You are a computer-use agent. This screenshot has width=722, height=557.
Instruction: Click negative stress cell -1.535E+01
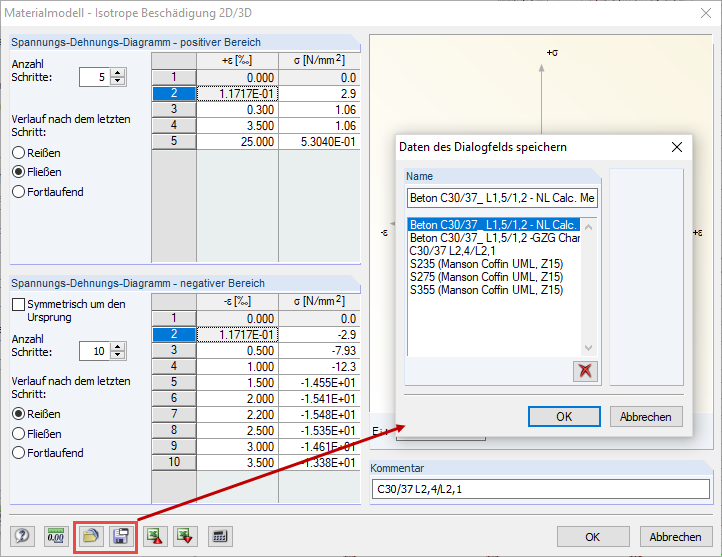click(319, 430)
